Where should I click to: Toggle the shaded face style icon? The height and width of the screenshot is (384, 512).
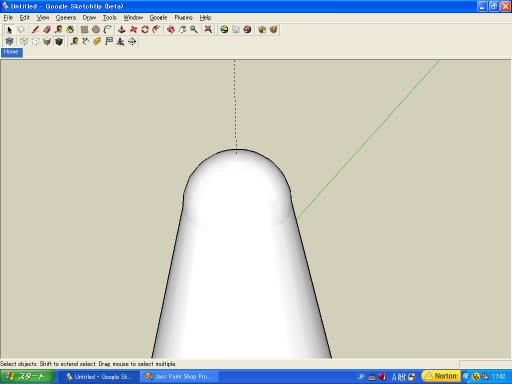pyautogui.click(x=47, y=42)
